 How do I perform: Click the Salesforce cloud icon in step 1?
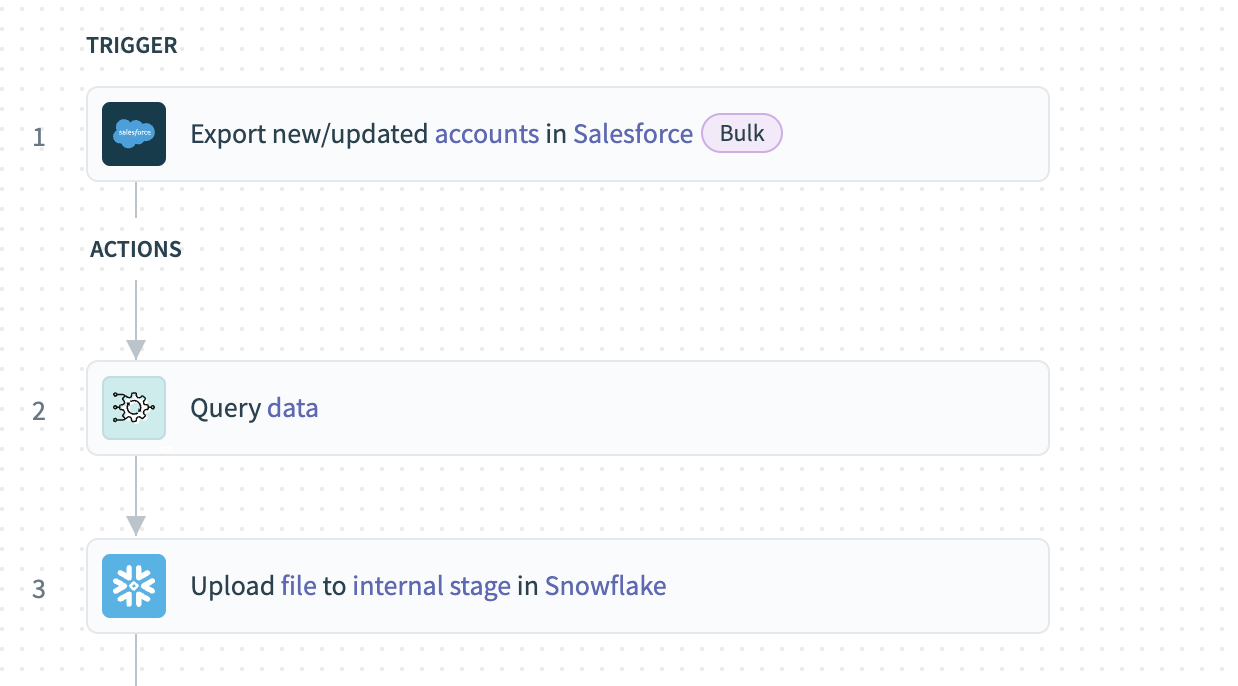click(134, 134)
